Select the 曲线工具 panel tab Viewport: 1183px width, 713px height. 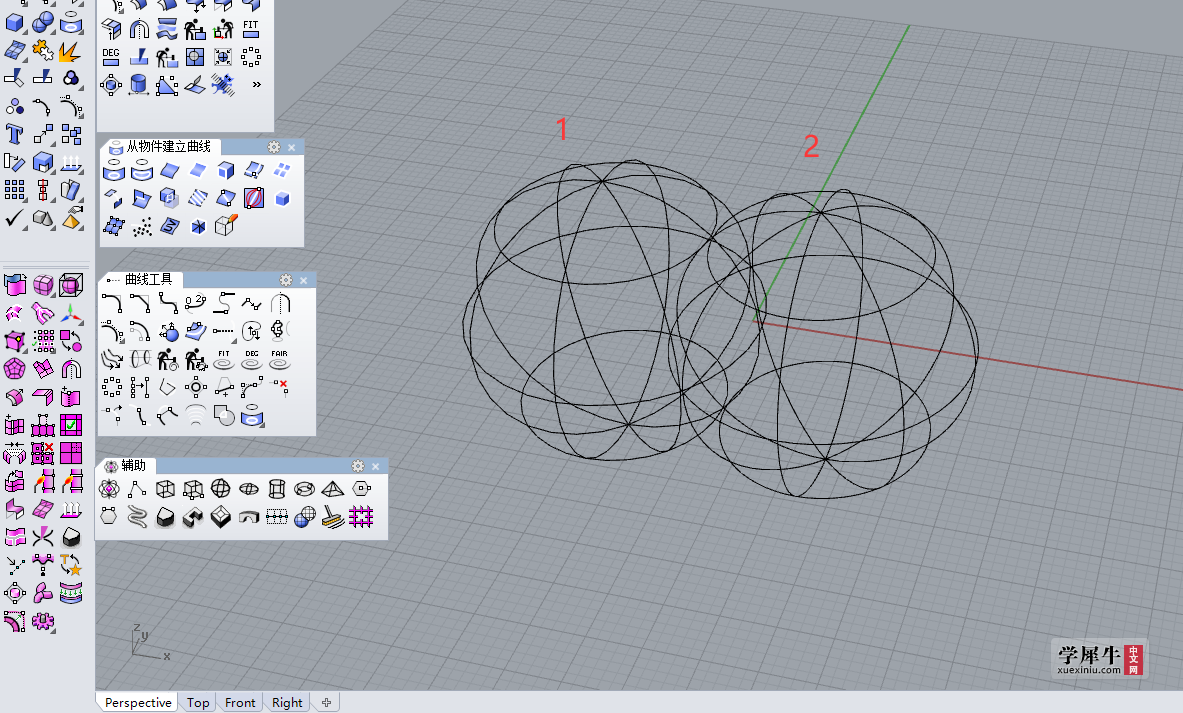coord(140,279)
